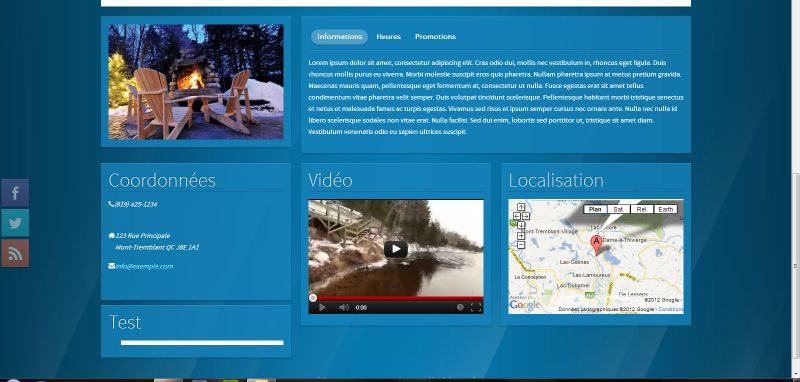Pan the map upward with arrow

tap(521, 207)
